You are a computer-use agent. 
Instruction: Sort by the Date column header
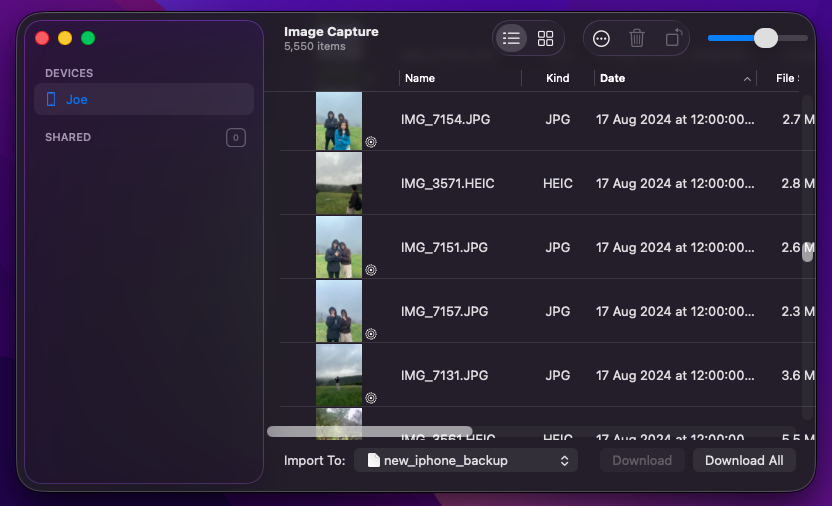point(612,78)
